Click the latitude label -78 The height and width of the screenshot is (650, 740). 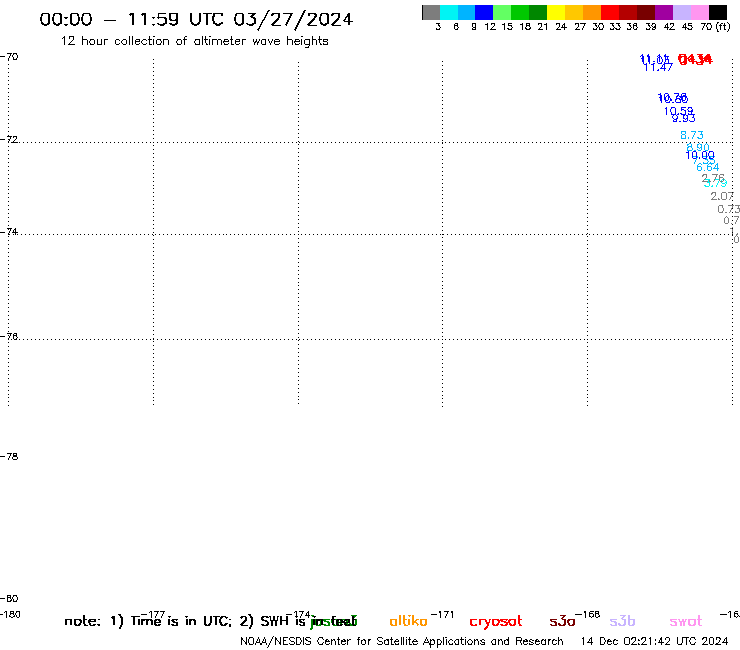click(9, 456)
